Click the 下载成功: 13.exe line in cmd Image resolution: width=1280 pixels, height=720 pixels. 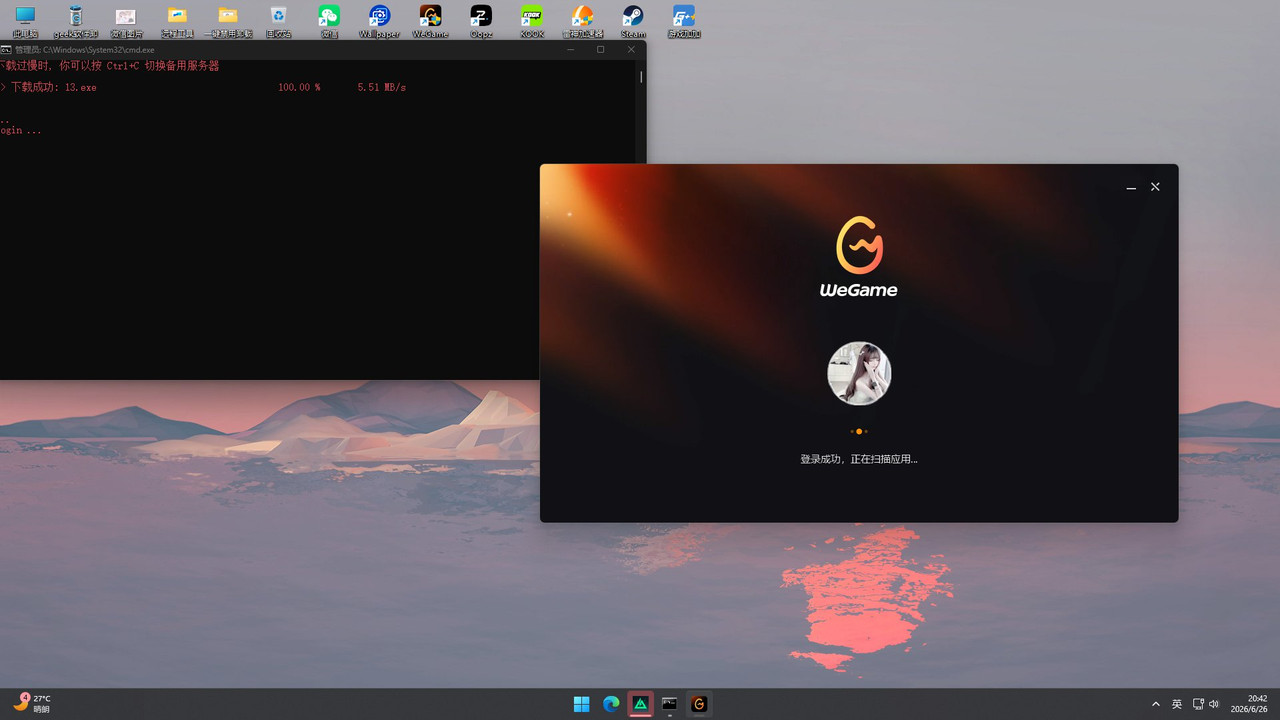(54, 87)
